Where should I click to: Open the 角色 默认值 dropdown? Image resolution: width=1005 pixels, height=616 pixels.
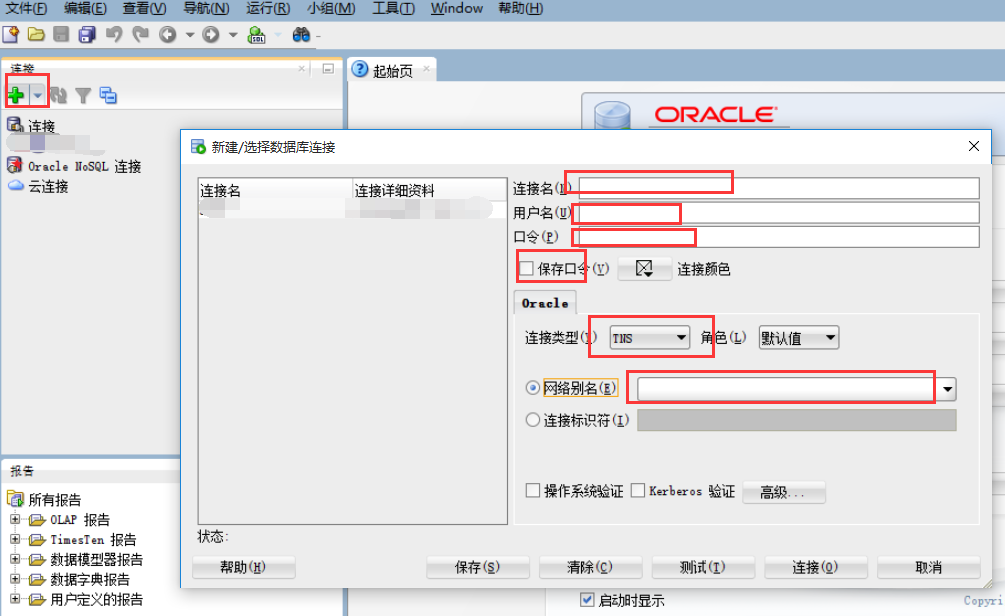click(x=798, y=338)
